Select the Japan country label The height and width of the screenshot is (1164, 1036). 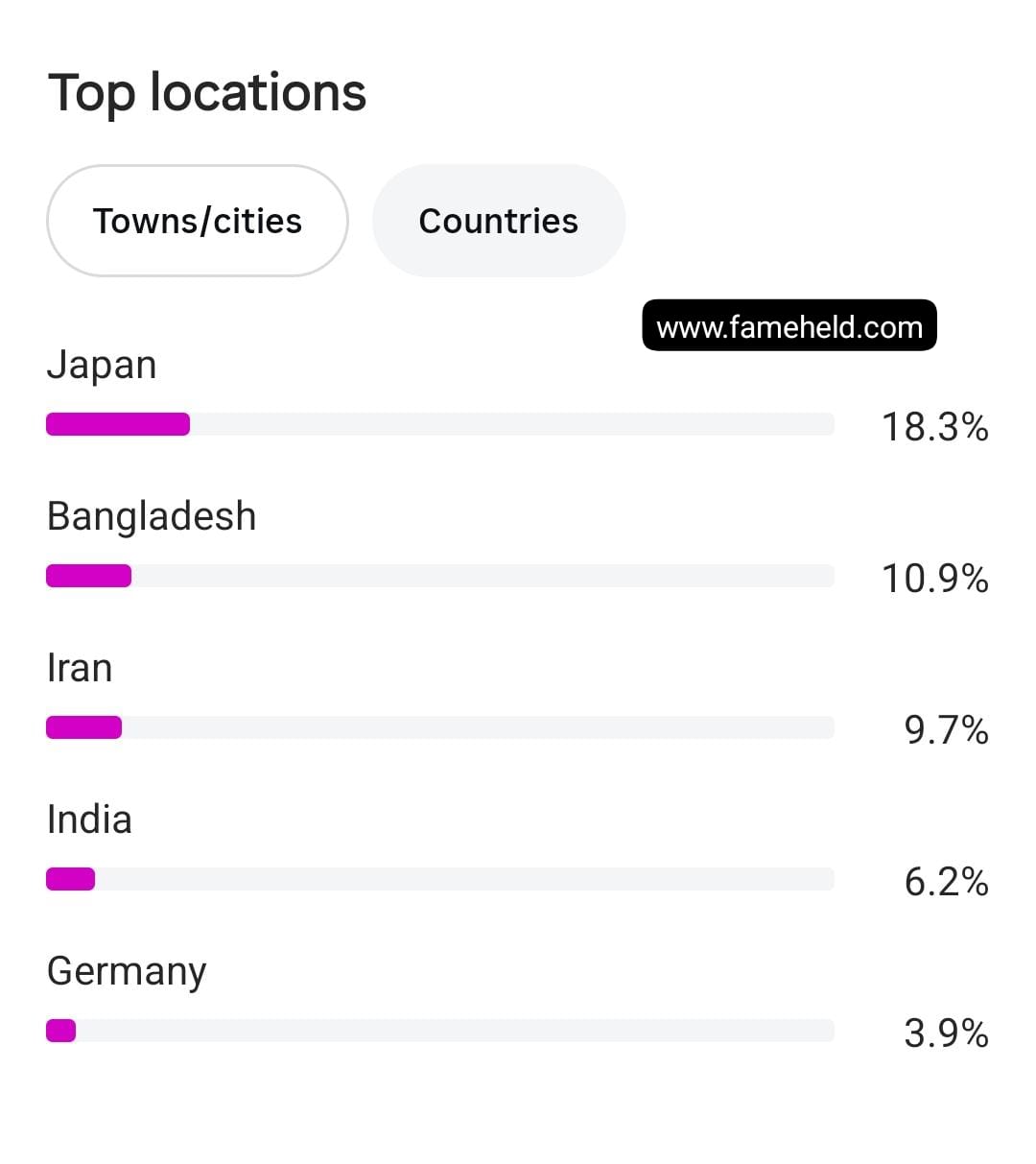pyautogui.click(x=102, y=366)
